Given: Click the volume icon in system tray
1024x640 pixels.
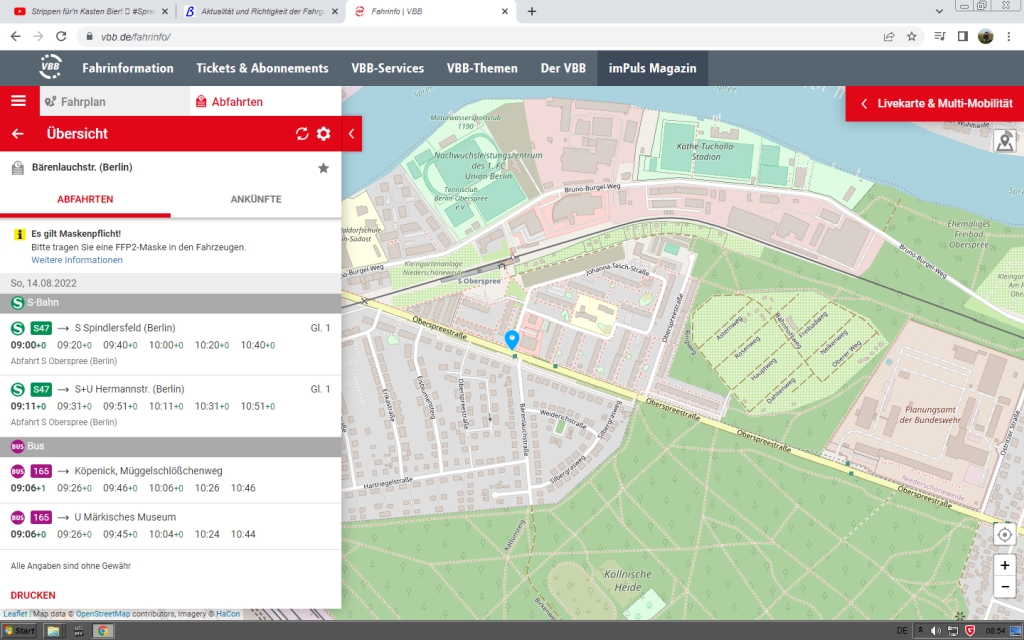Looking at the screenshot, I should [936, 631].
